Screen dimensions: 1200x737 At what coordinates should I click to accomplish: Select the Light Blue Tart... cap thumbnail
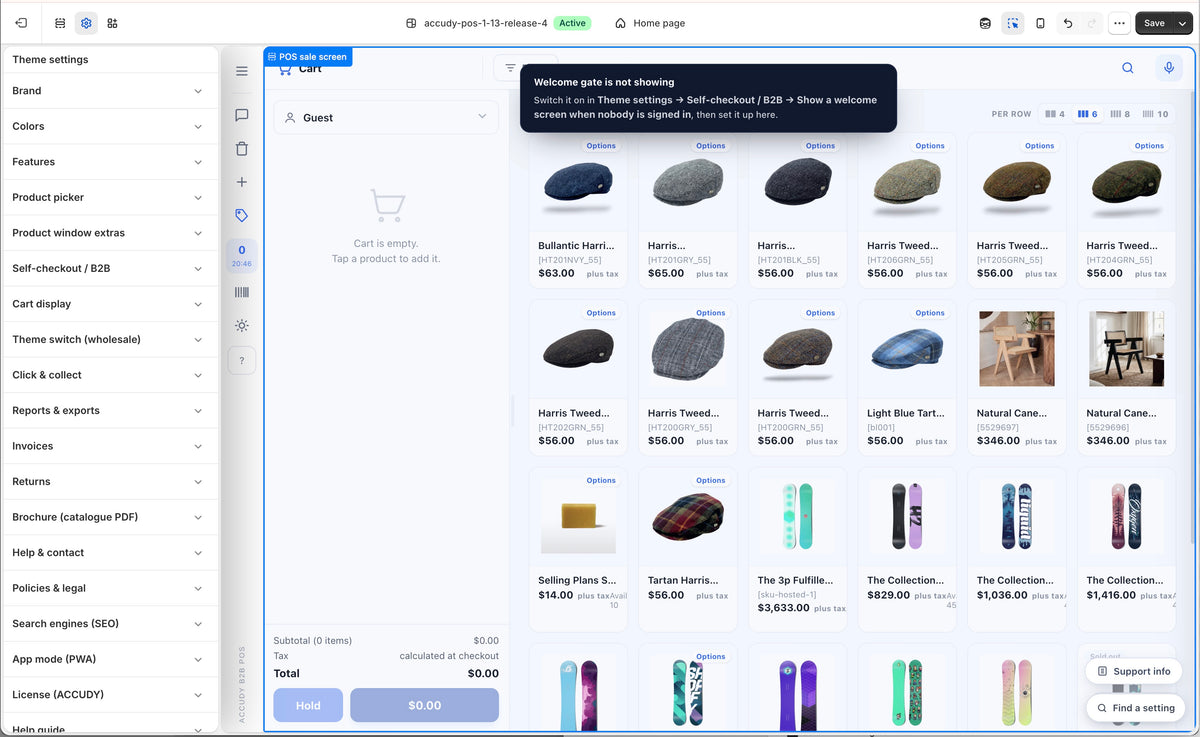click(x=907, y=350)
